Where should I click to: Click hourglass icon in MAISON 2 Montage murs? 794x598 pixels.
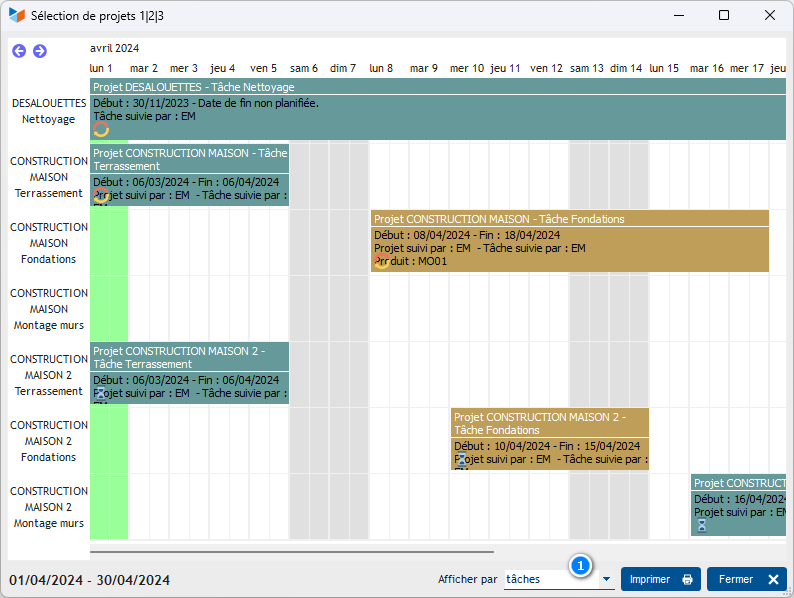[x=702, y=524]
